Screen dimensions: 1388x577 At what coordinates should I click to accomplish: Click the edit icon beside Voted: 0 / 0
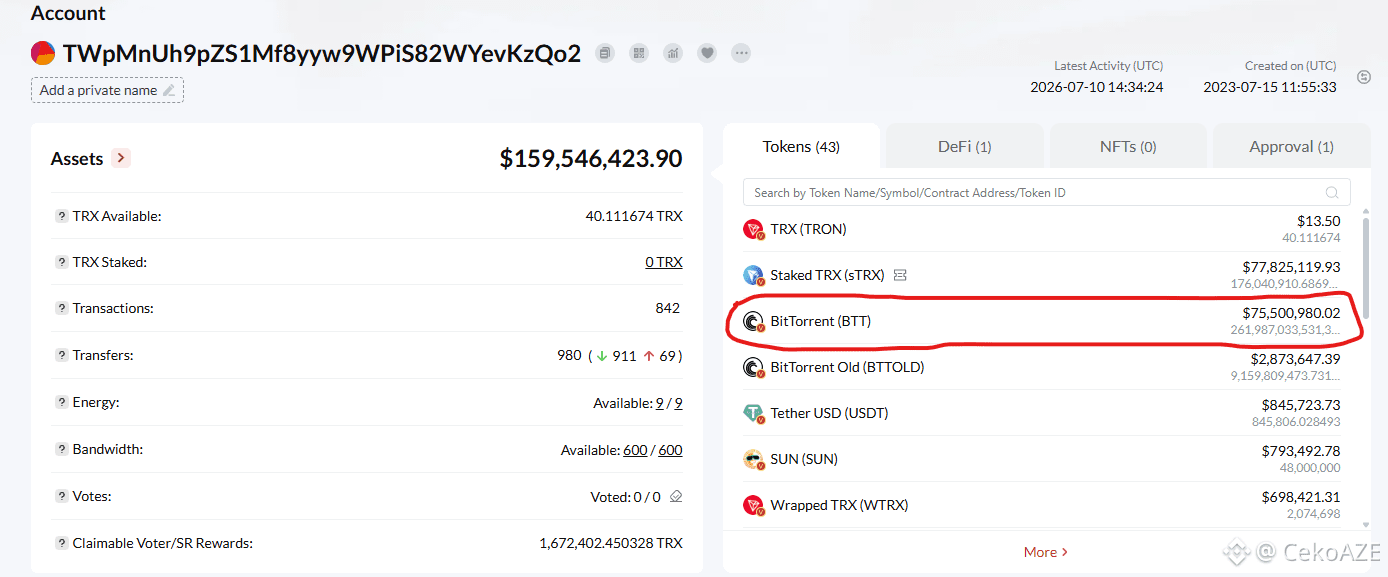(x=676, y=496)
